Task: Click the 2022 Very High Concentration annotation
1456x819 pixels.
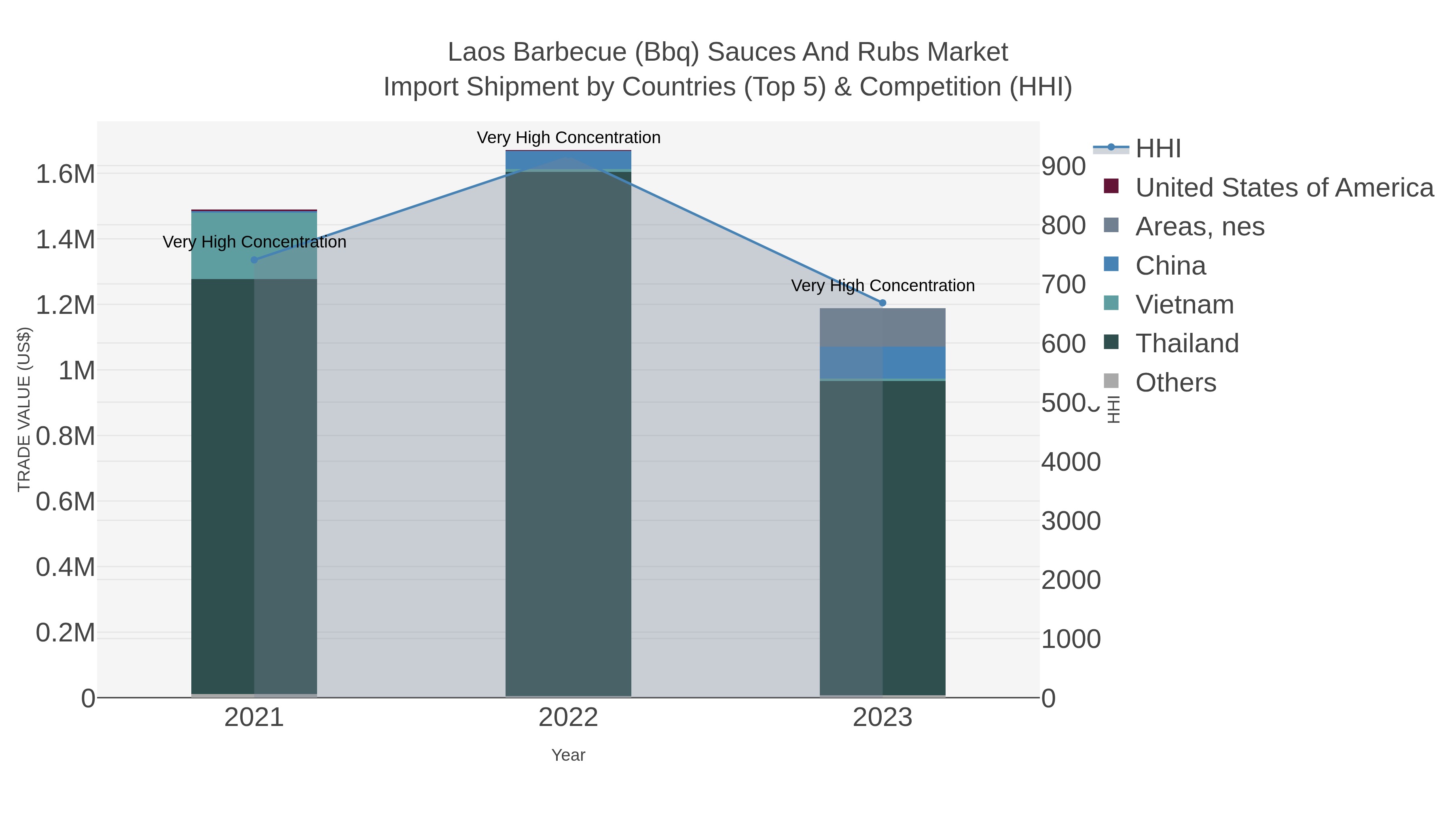Action: pyautogui.click(x=569, y=138)
